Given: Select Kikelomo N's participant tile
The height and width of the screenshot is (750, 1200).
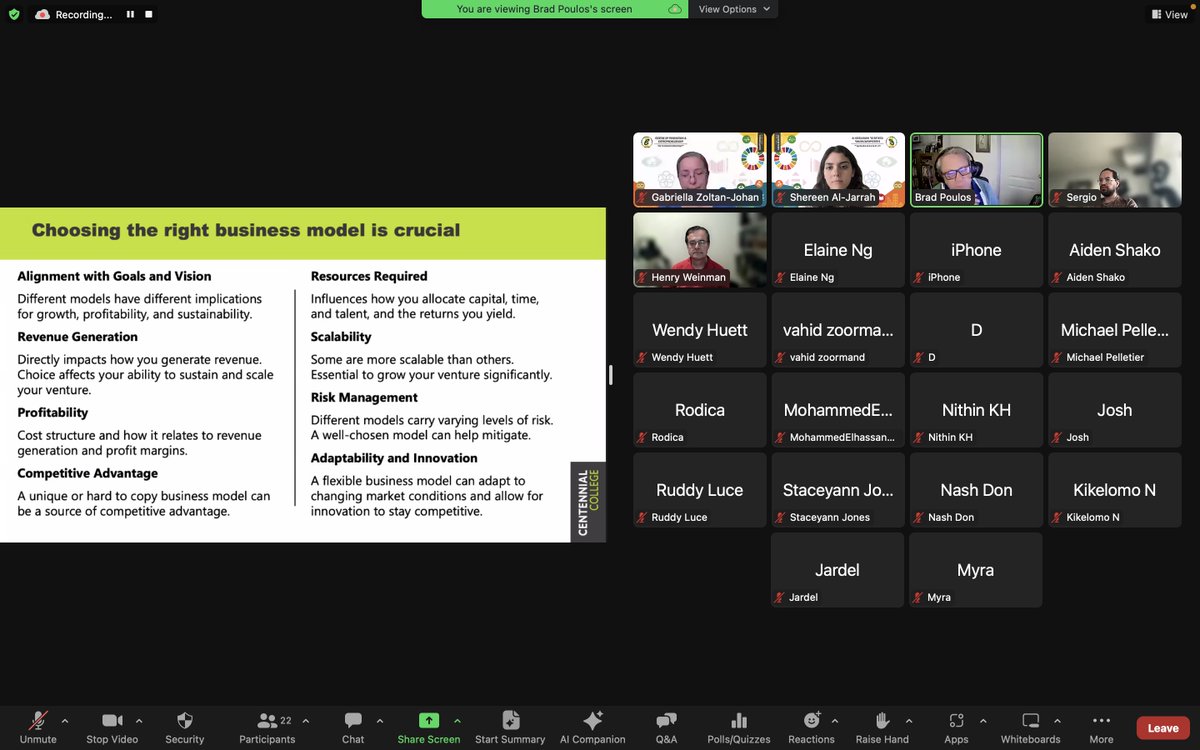Looking at the screenshot, I should point(1115,490).
